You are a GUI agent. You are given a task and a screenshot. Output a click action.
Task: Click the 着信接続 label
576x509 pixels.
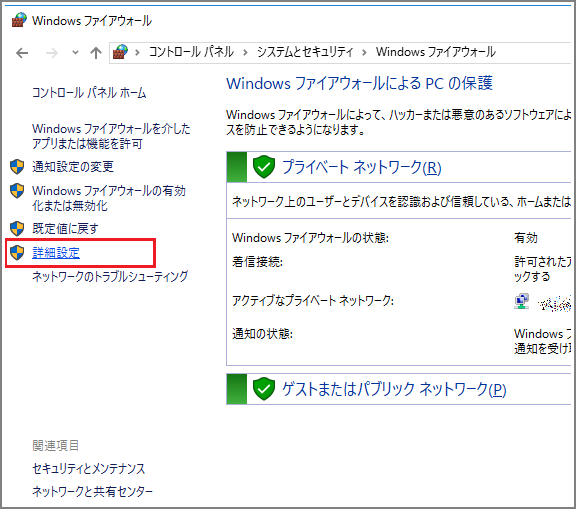(258, 262)
